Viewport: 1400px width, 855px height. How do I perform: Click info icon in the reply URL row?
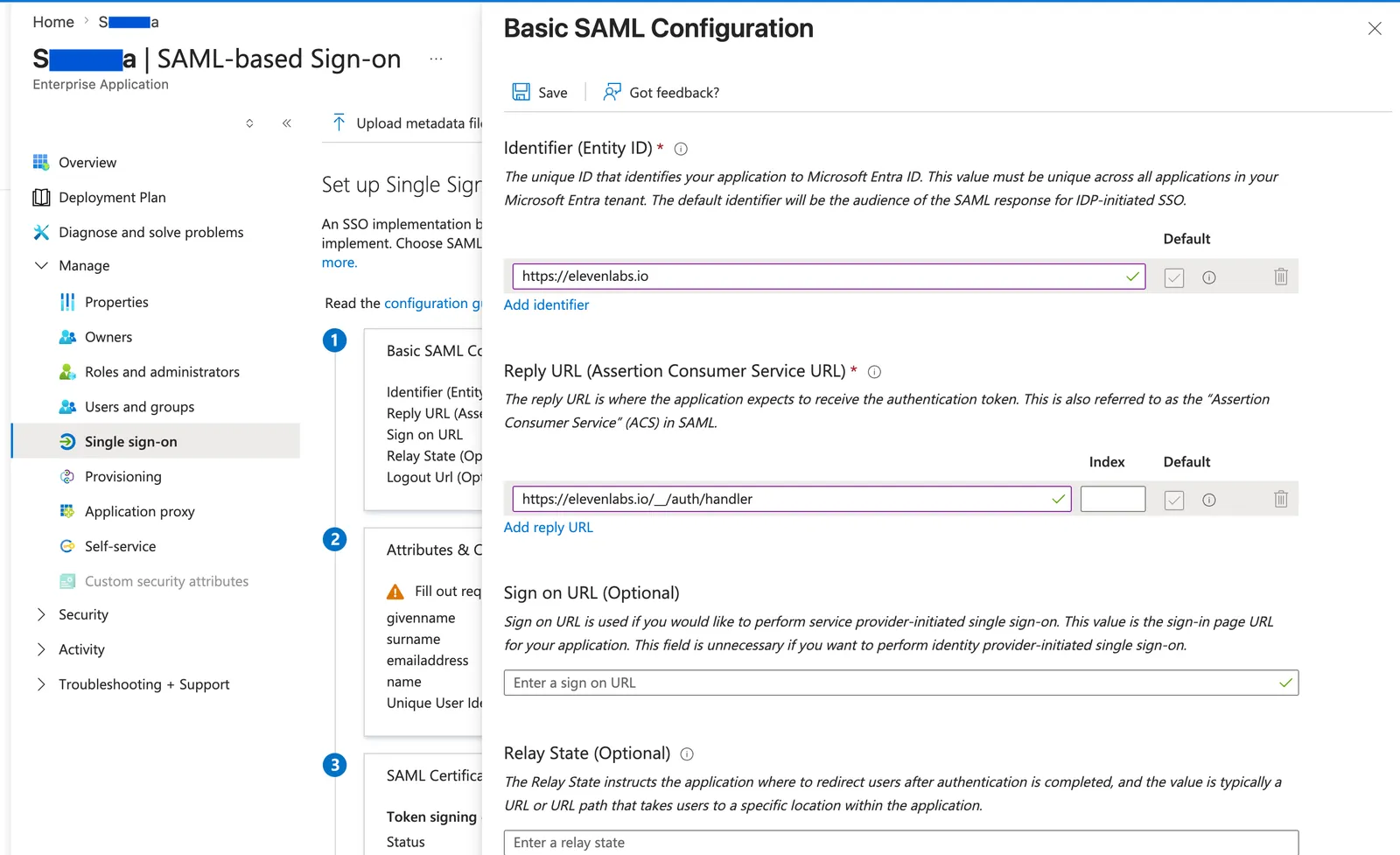[1209, 500]
